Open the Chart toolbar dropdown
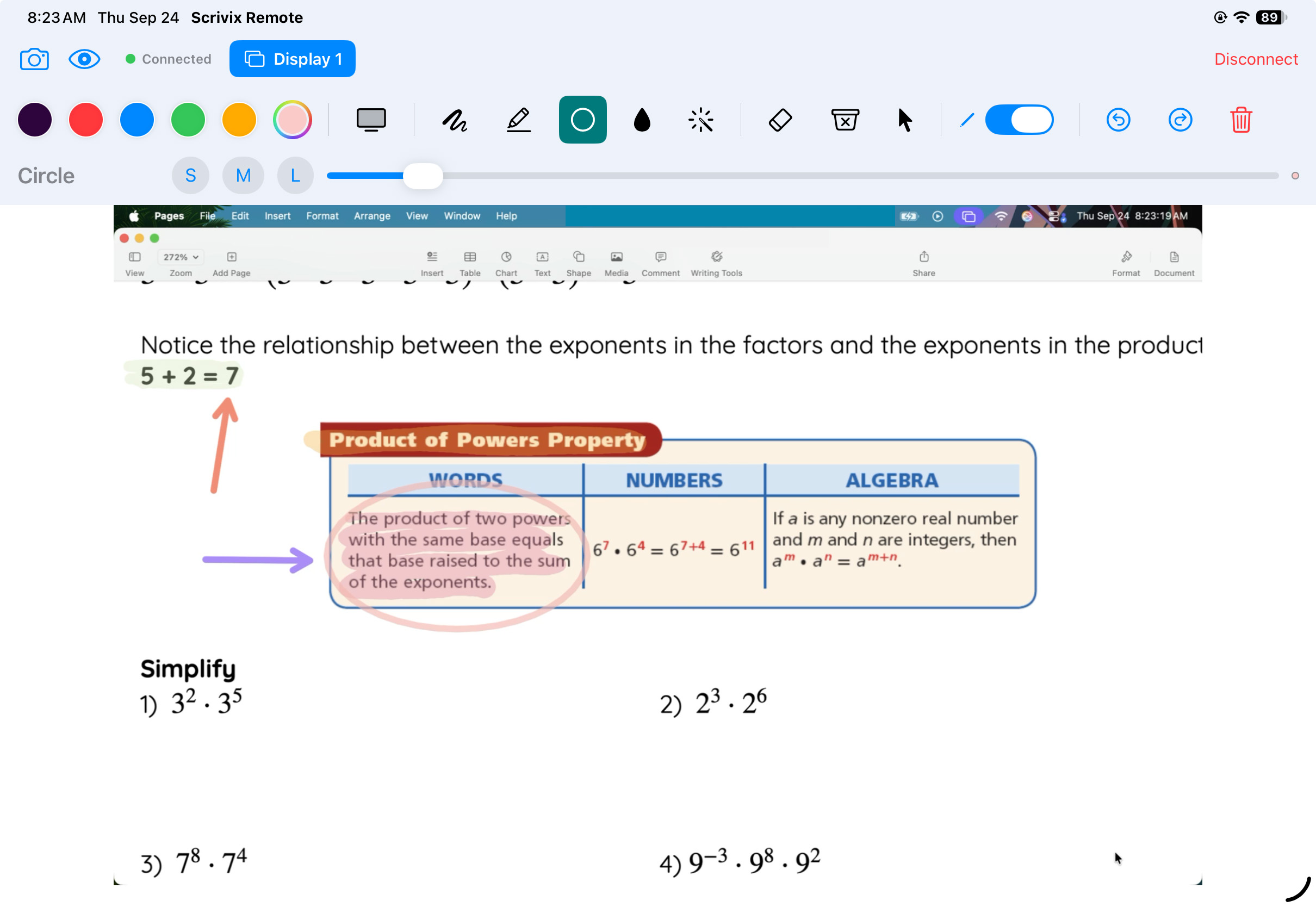Screen dimensions: 1316x907 (x=506, y=264)
